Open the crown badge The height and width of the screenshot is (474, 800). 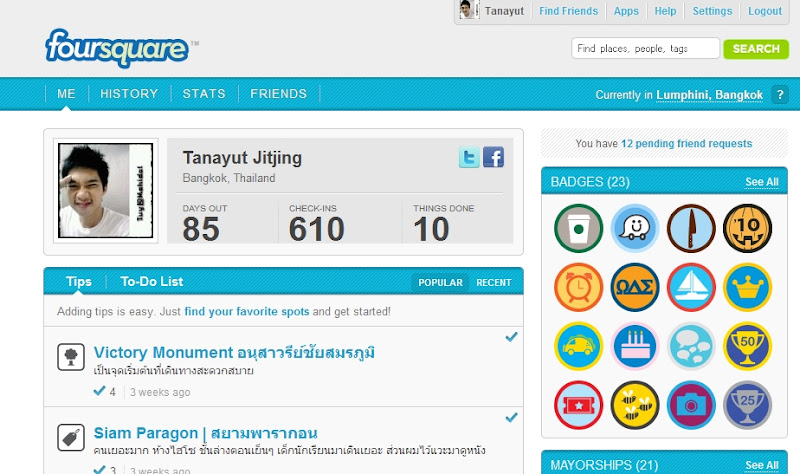747,287
